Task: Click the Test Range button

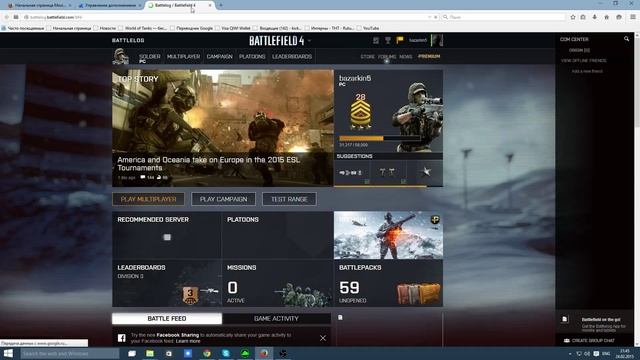Action: [289, 199]
